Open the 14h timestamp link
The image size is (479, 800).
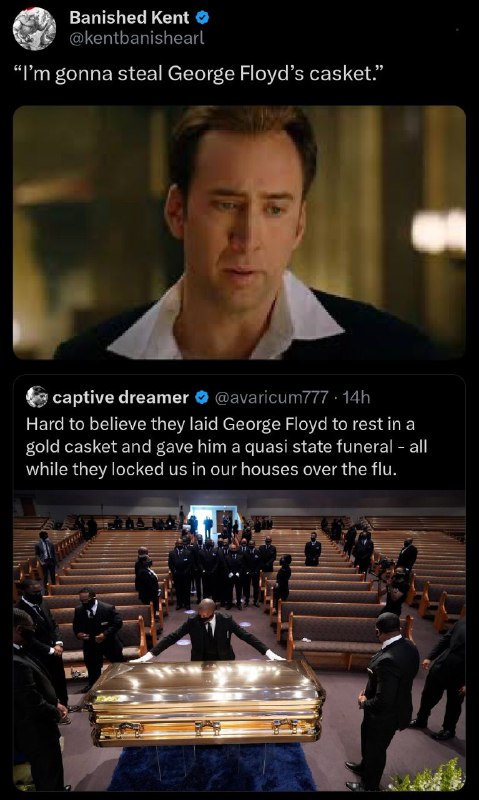coord(356,397)
